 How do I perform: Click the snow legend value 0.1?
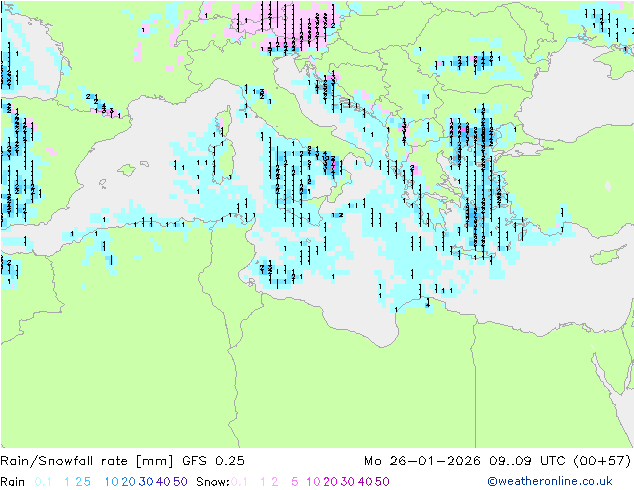(x=239, y=482)
